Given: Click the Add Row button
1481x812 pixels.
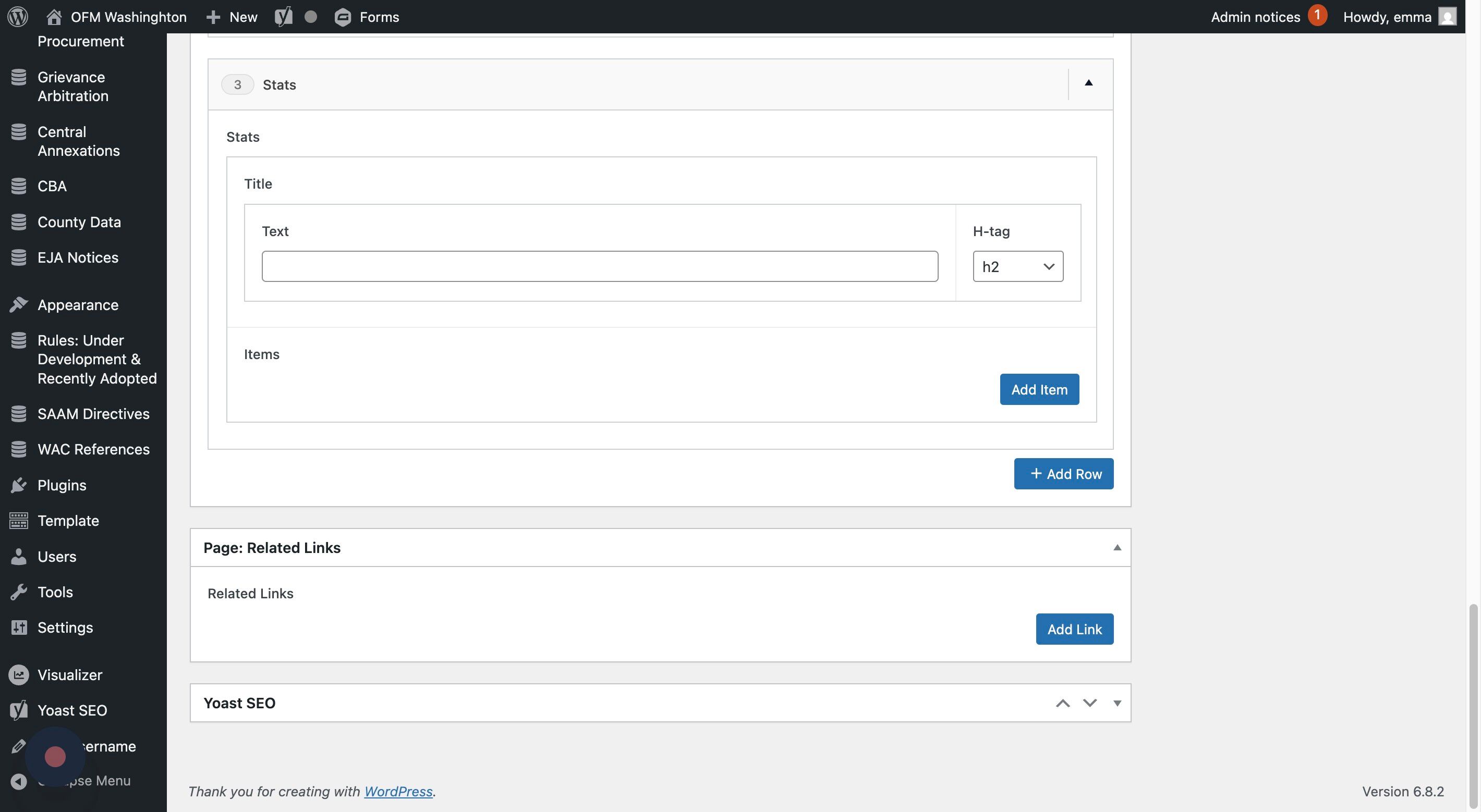Looking at the screenshot, I should 1063,474.
